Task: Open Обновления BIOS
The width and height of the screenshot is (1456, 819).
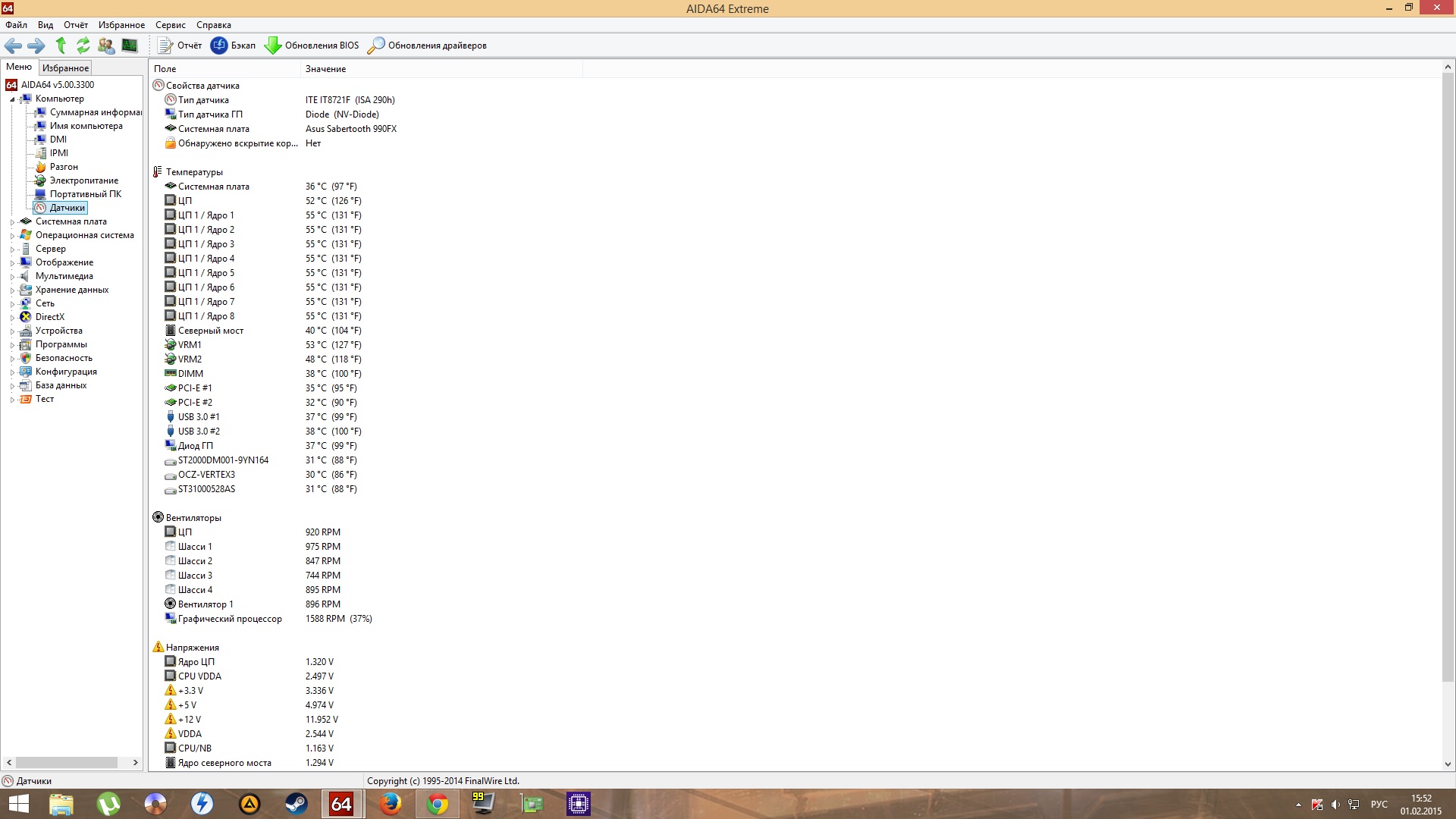Action: coord(312,45)
